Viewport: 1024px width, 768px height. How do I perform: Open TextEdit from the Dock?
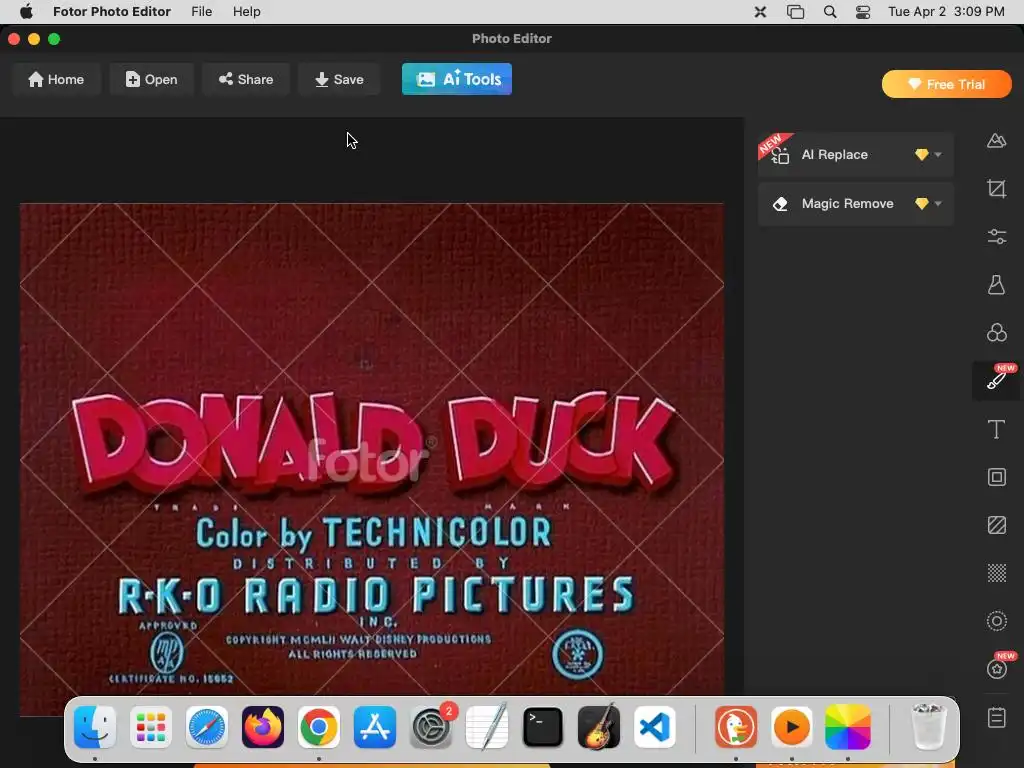tap(487, 727)
